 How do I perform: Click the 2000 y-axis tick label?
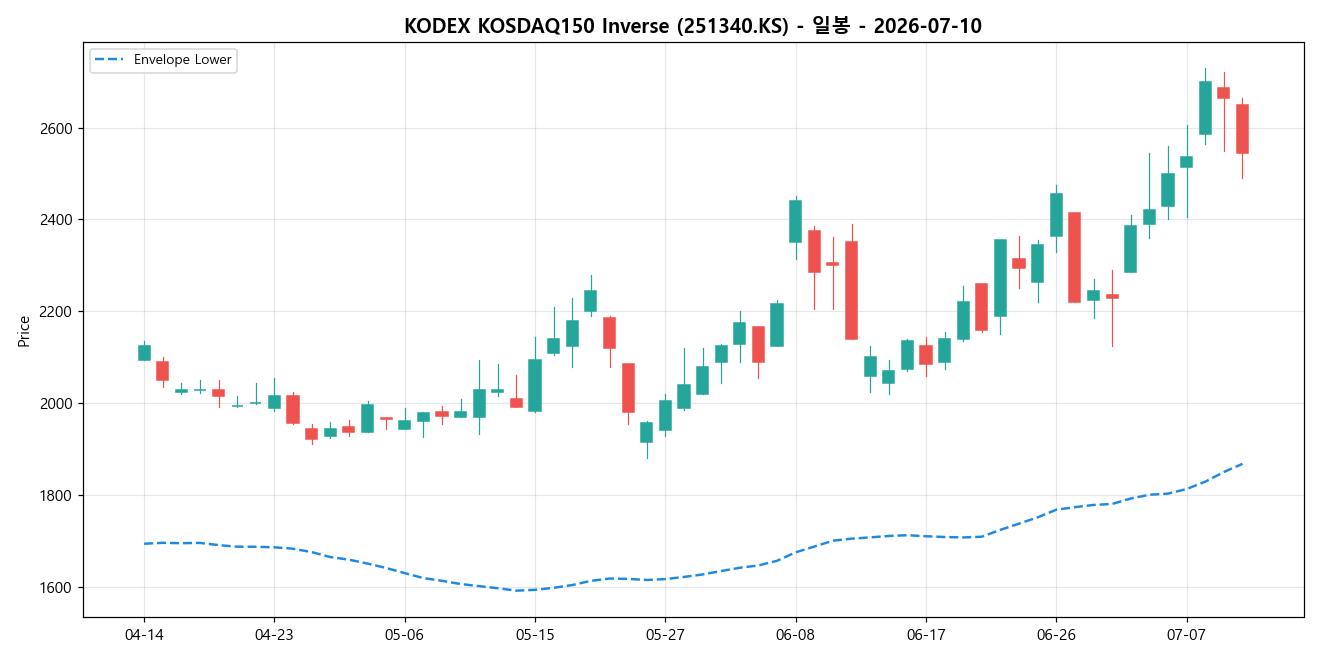point(57,404)
